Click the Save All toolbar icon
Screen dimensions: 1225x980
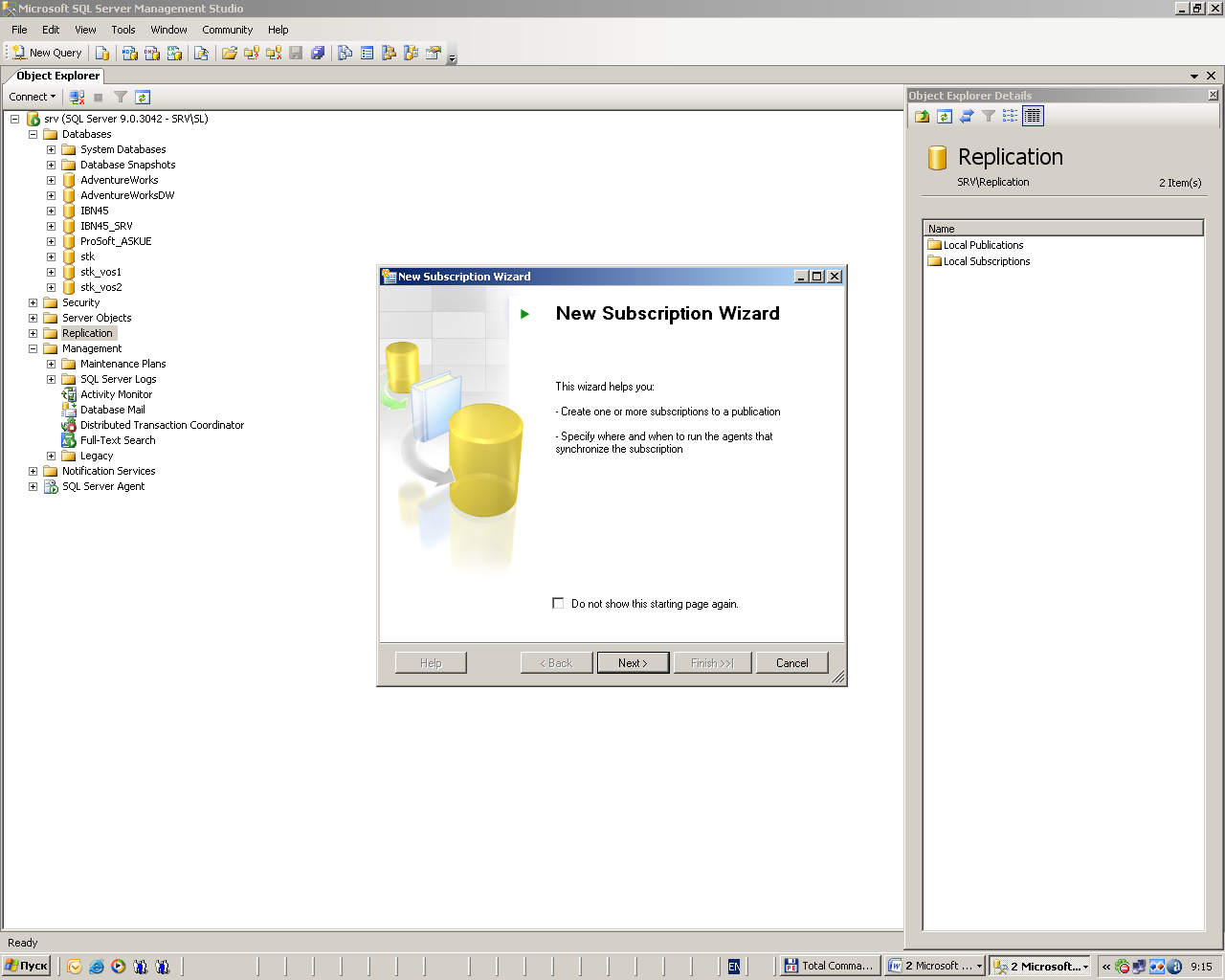[x=318, y=53]
